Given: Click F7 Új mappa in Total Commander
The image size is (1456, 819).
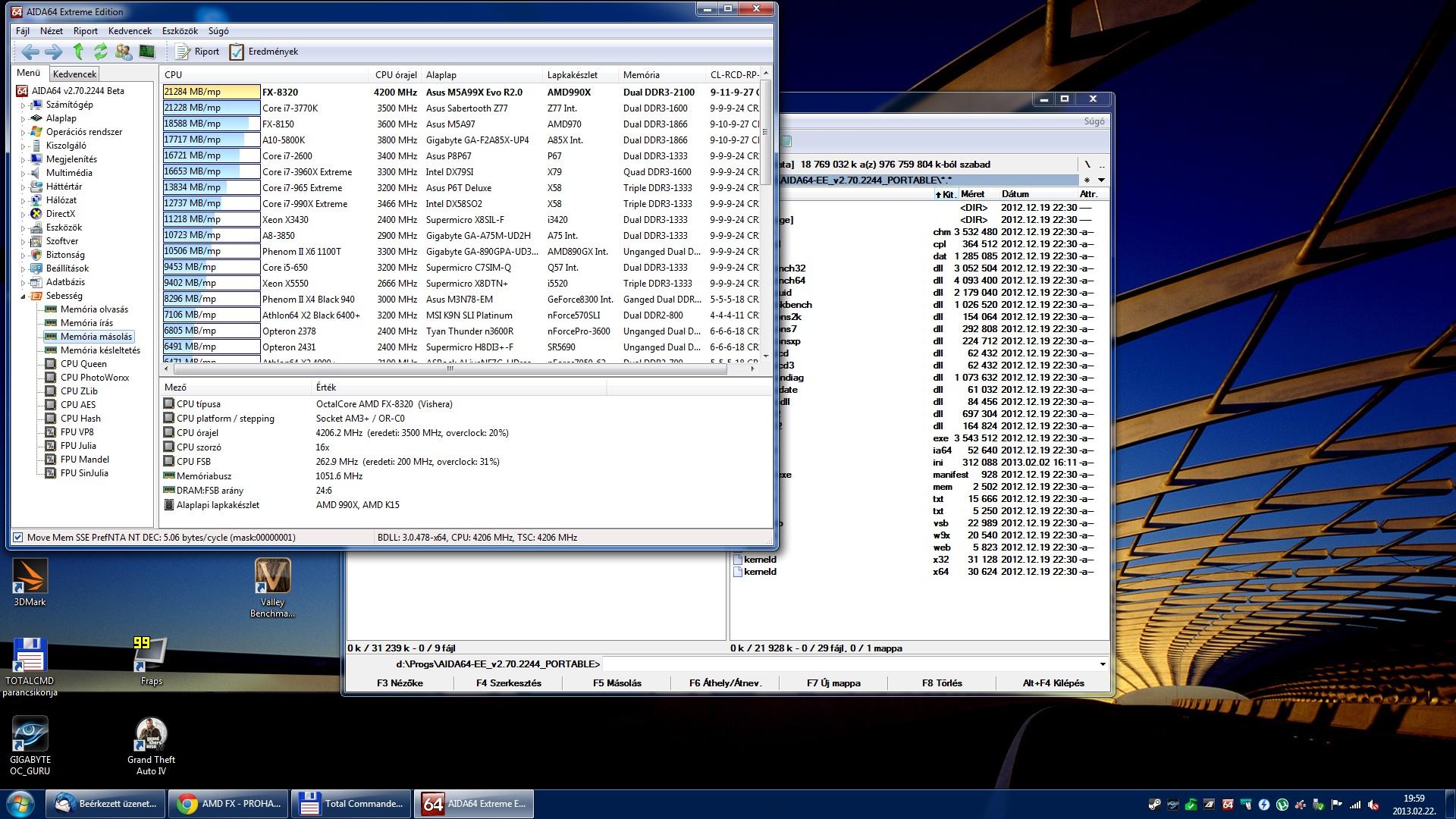Looking at the screenshot, I should click(x=833, y=683).
